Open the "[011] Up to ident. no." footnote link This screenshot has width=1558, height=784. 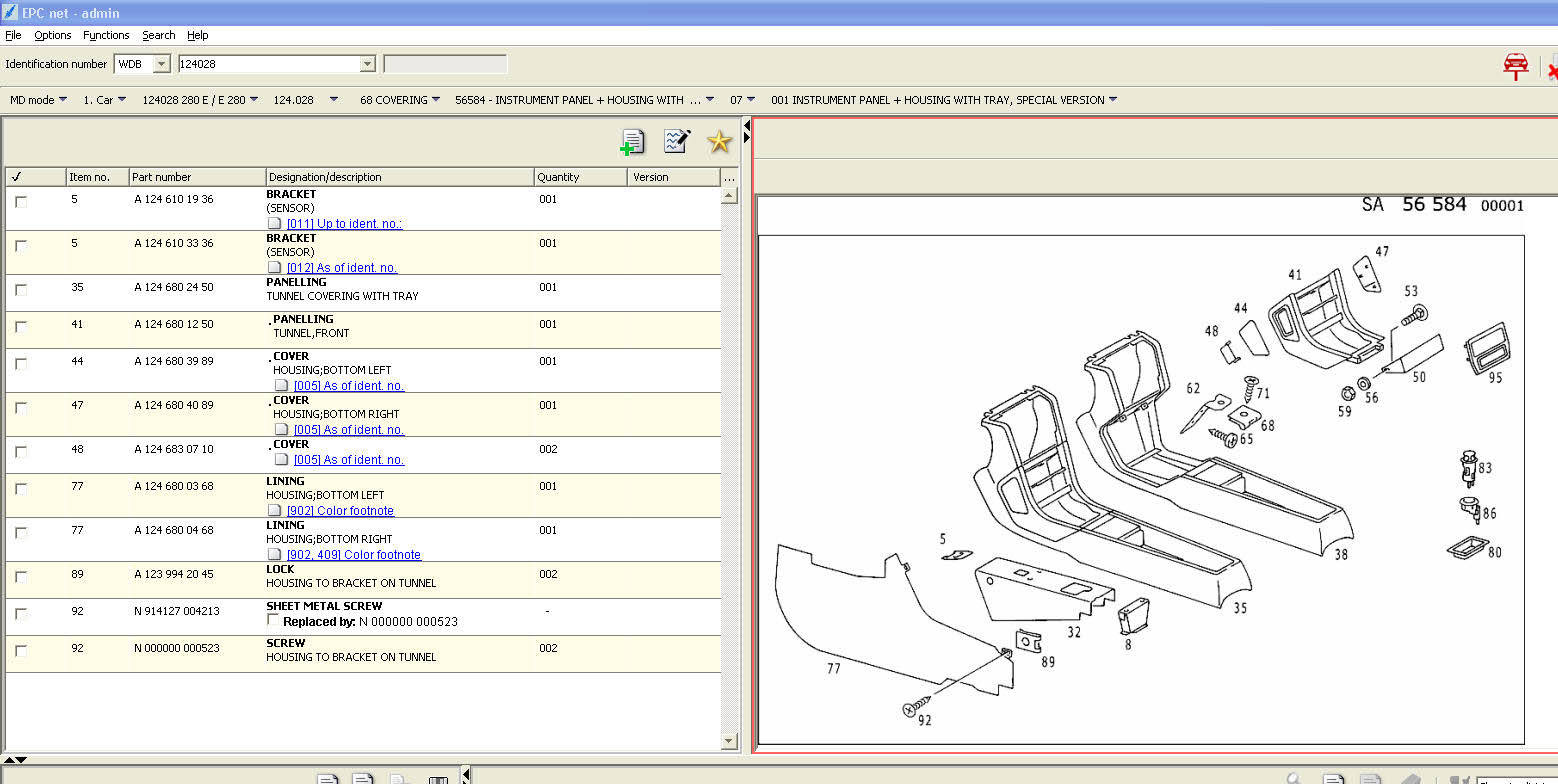pyautogui.click(x=344, y=224)
